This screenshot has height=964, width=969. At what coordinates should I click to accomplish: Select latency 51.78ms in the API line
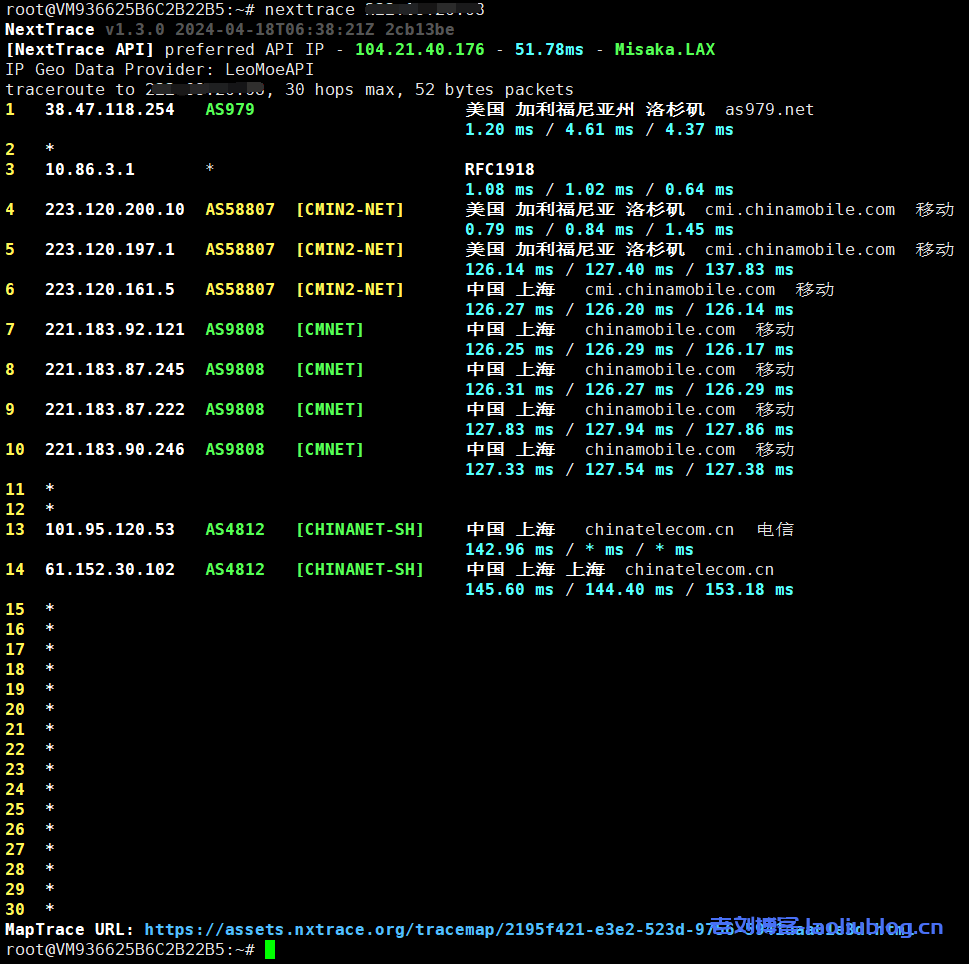(x=549, y=49)
